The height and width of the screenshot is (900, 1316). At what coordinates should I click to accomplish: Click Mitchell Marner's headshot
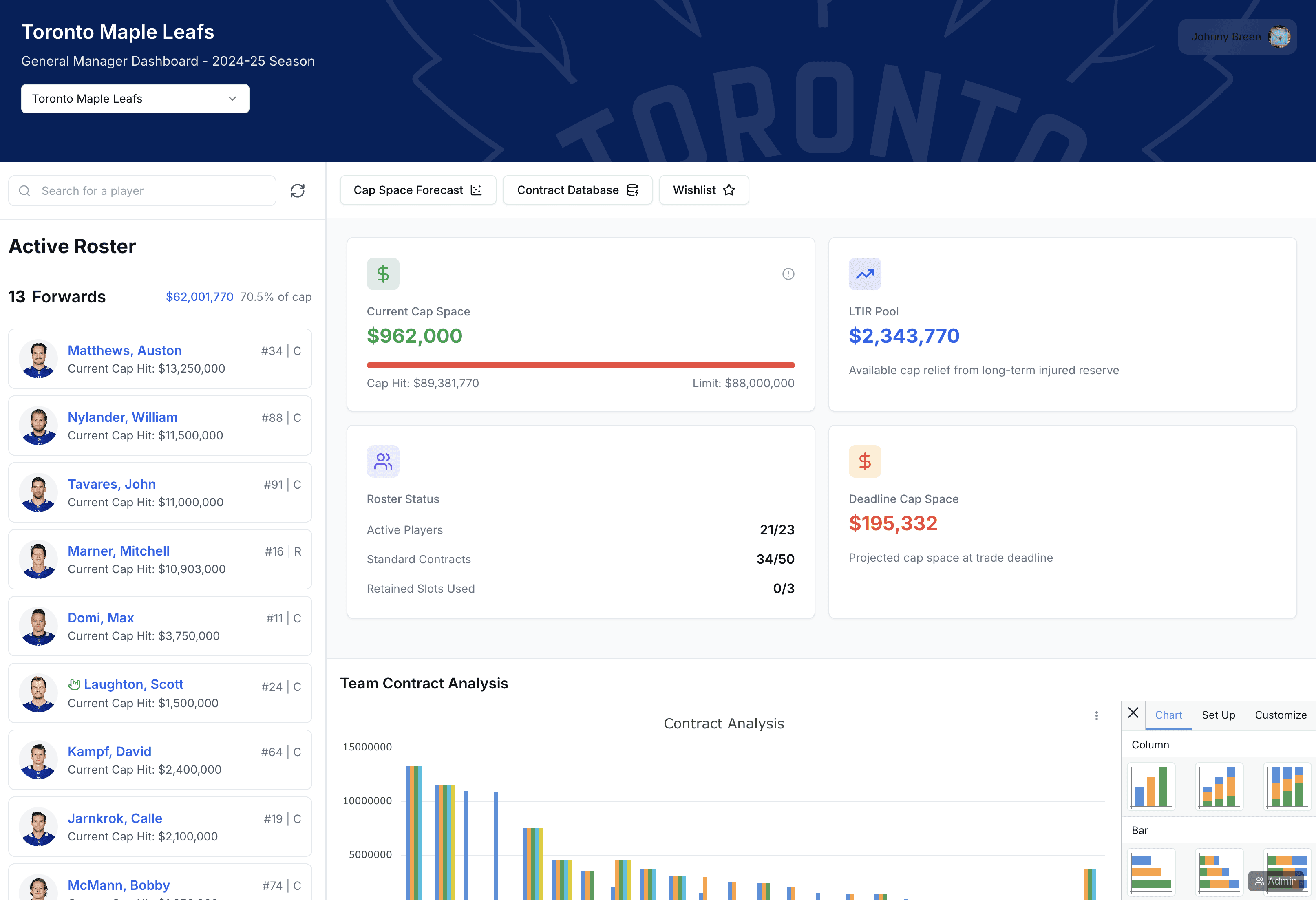coord(38,559)
